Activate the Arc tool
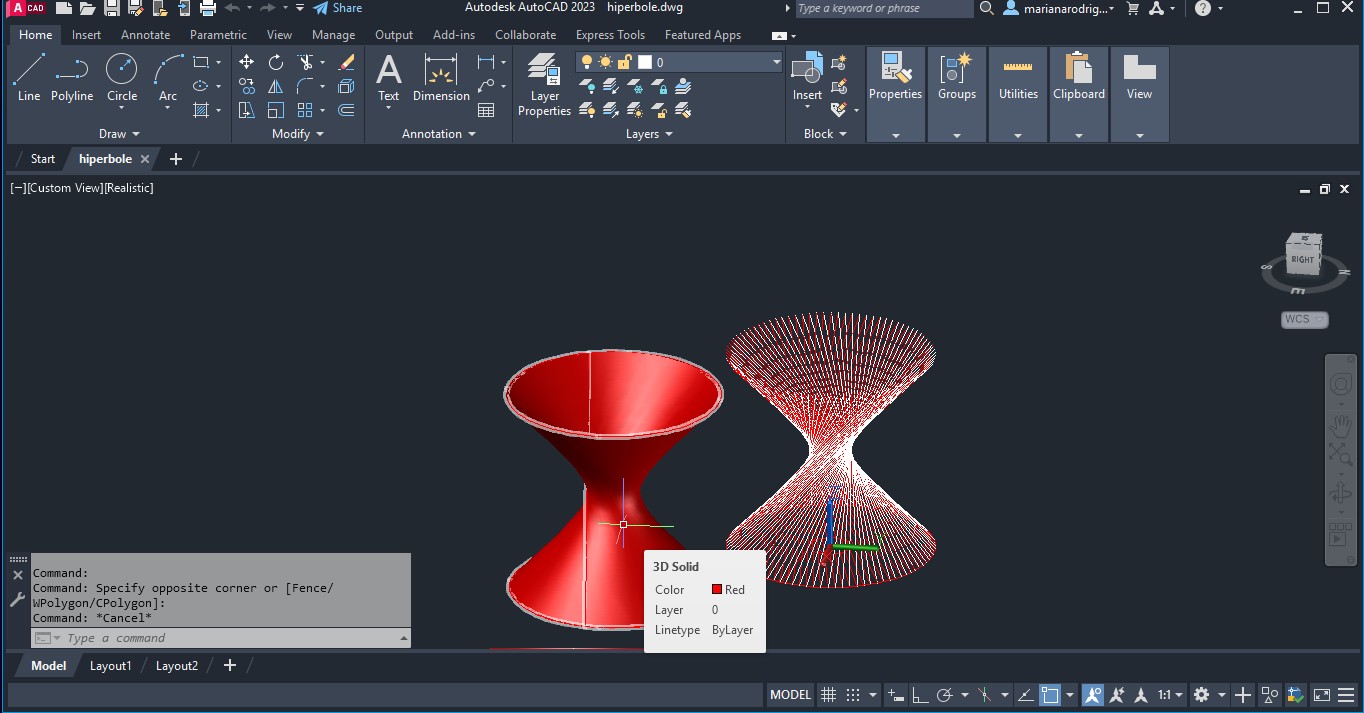 [167, 78]
